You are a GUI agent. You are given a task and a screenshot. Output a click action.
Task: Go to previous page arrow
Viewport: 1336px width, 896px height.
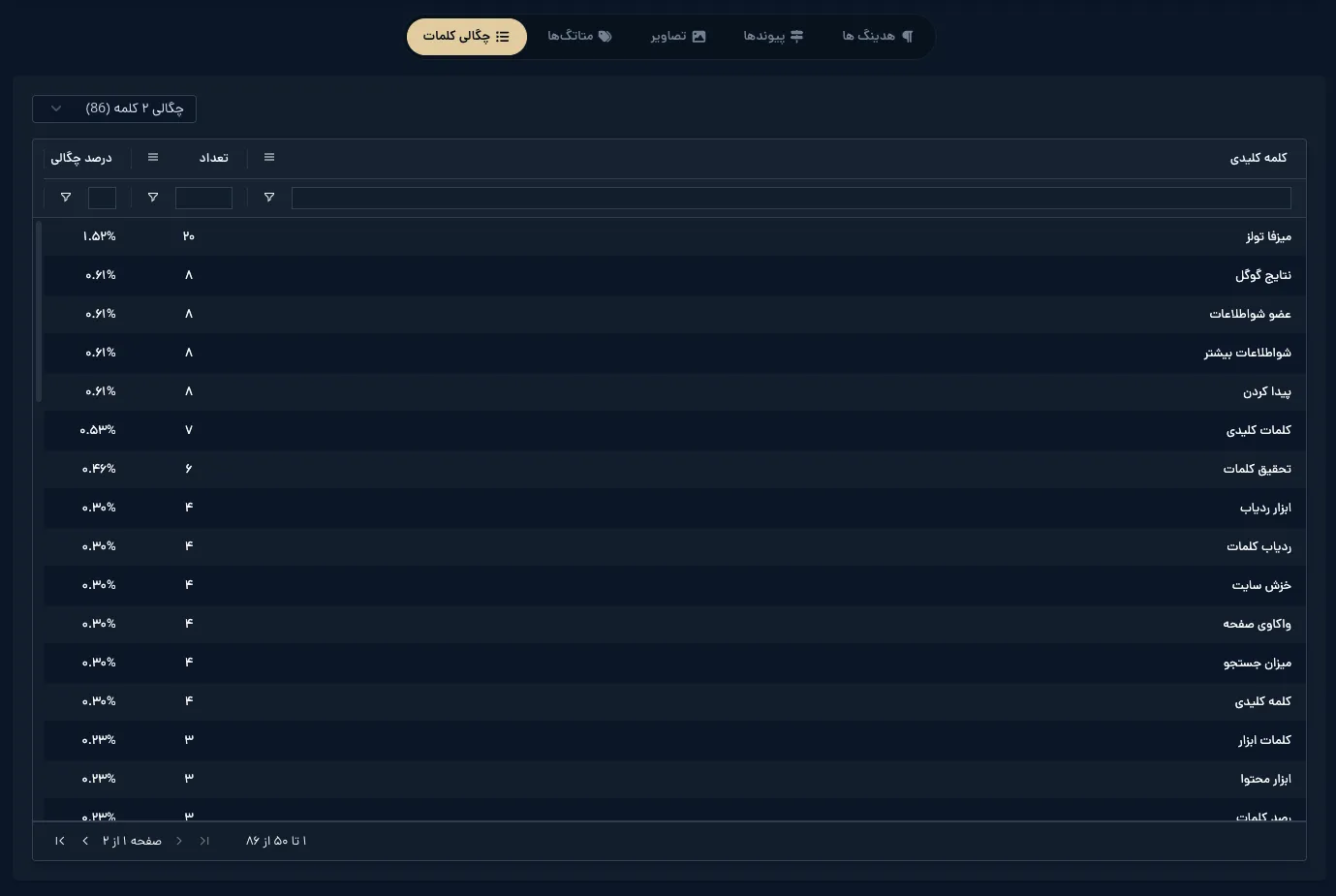(179, 841)
